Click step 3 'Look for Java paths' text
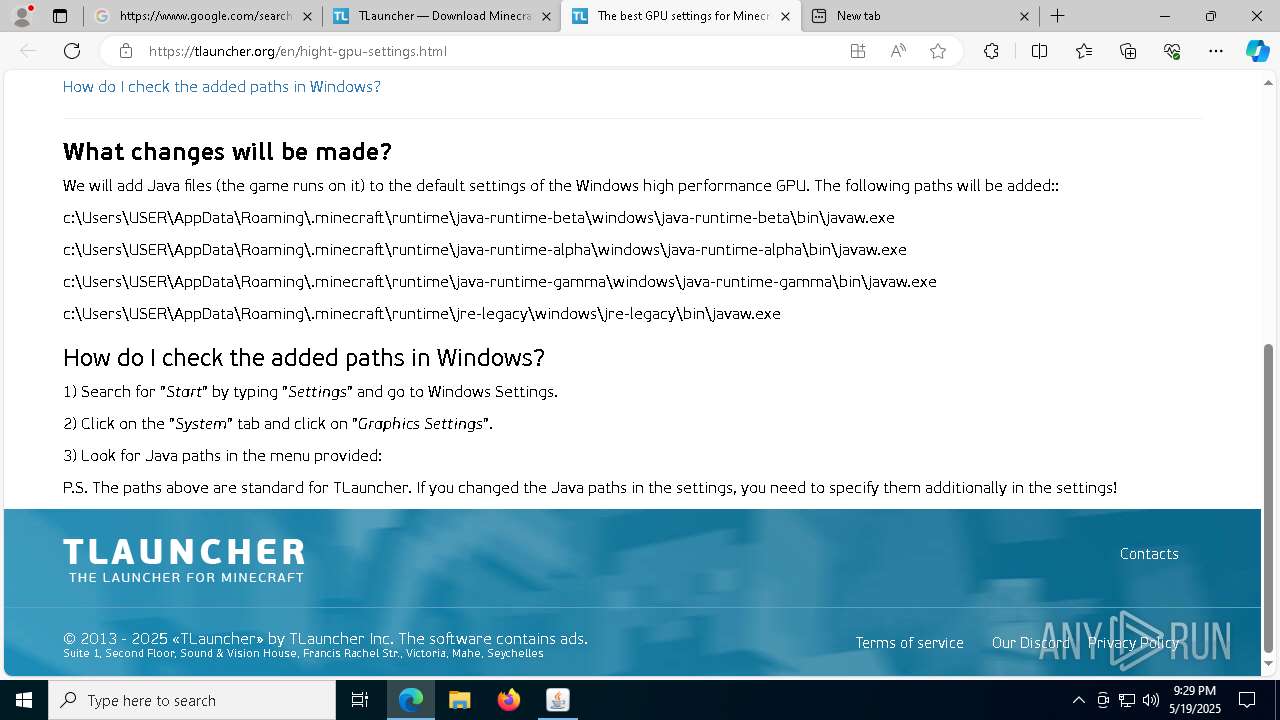 (x=222, y=456)
